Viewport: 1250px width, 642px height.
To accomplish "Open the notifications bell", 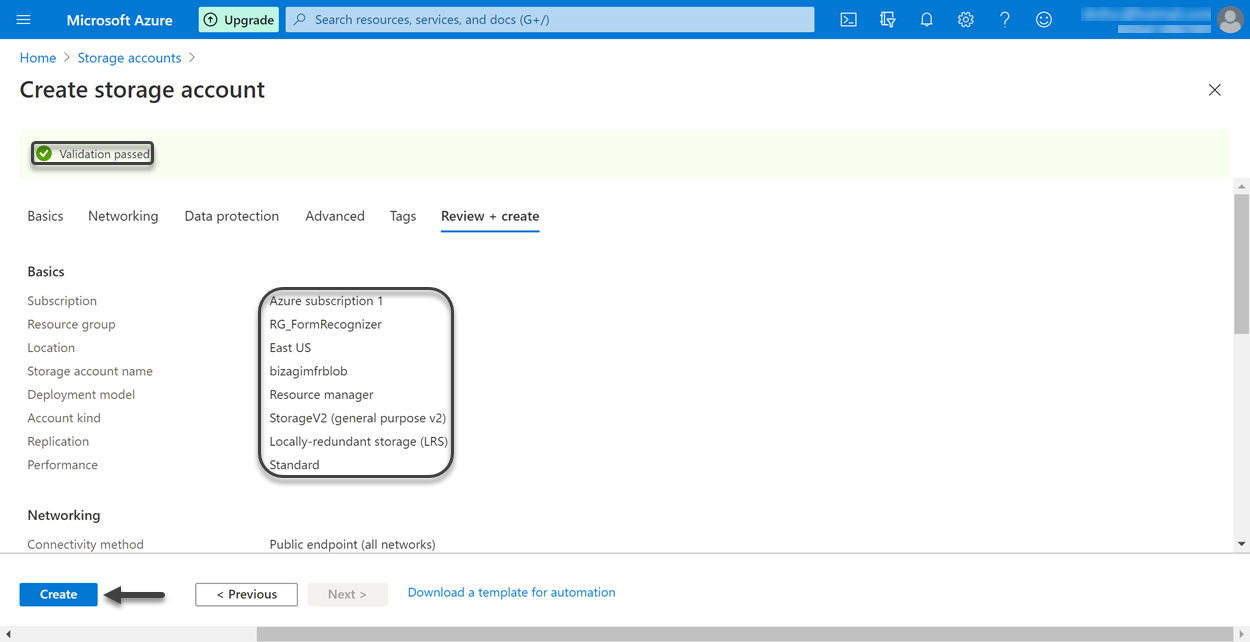I will (926, 20).
